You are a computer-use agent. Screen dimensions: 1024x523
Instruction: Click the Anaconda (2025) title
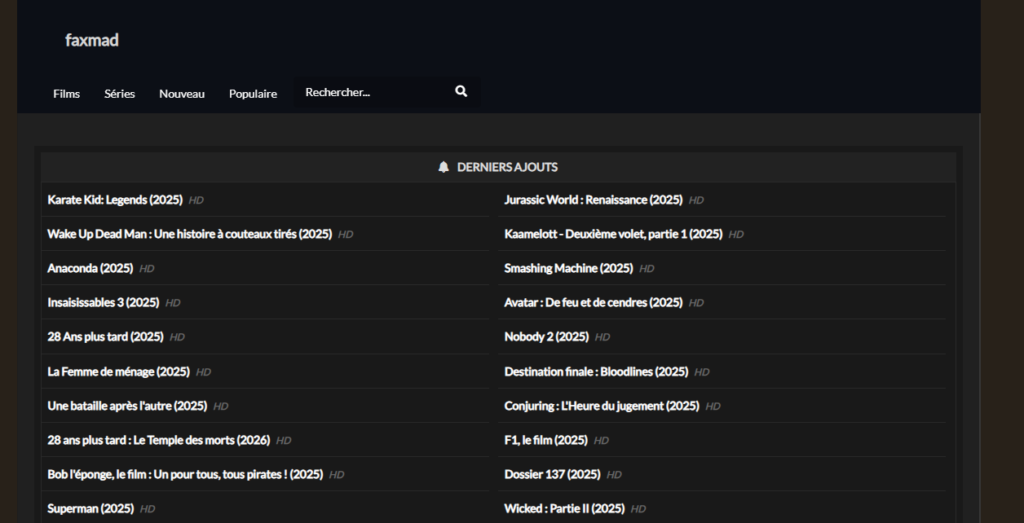90,268
